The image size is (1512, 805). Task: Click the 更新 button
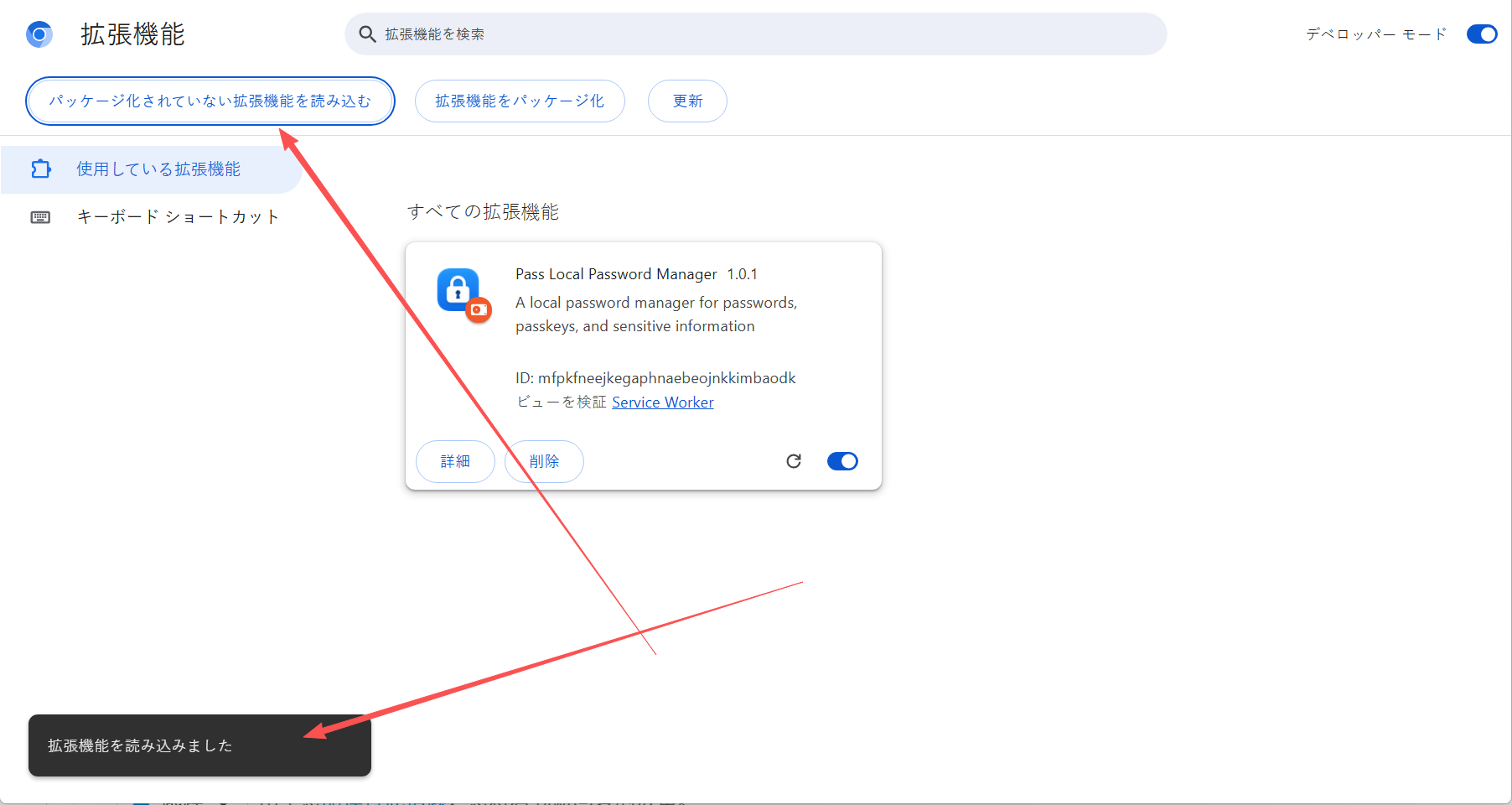(687, 101)
